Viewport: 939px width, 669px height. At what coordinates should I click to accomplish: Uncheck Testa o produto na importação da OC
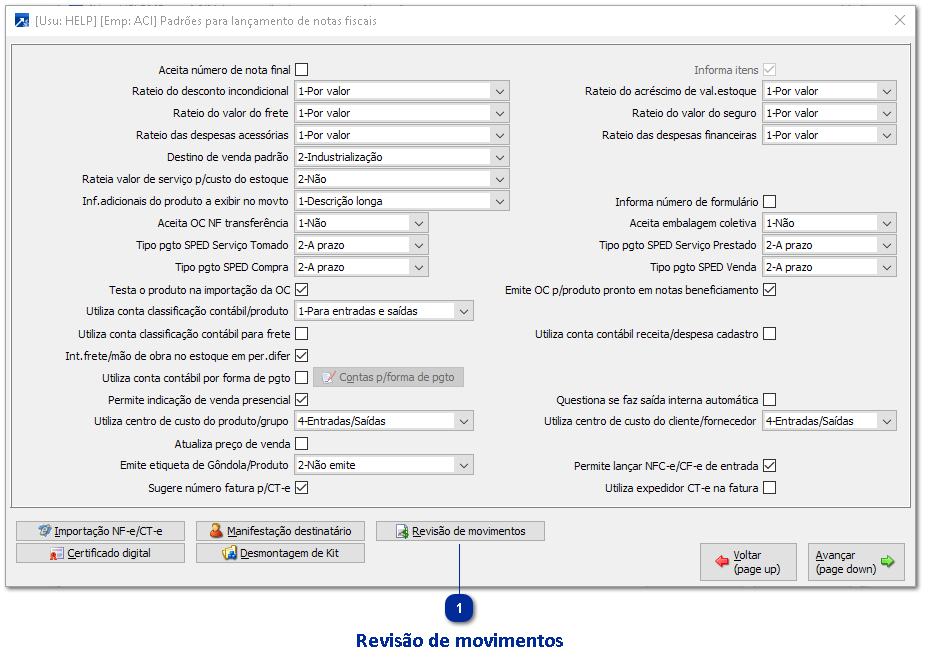[302, 290]
